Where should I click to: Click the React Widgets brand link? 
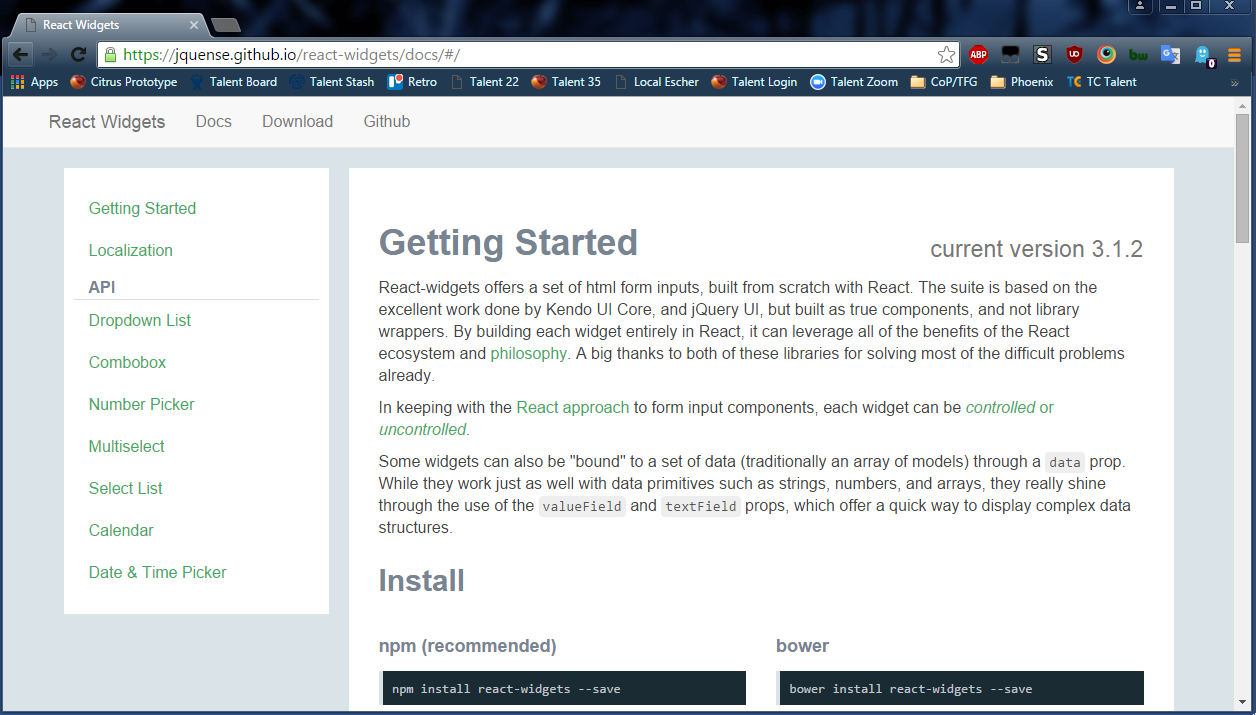pos(107,122)
